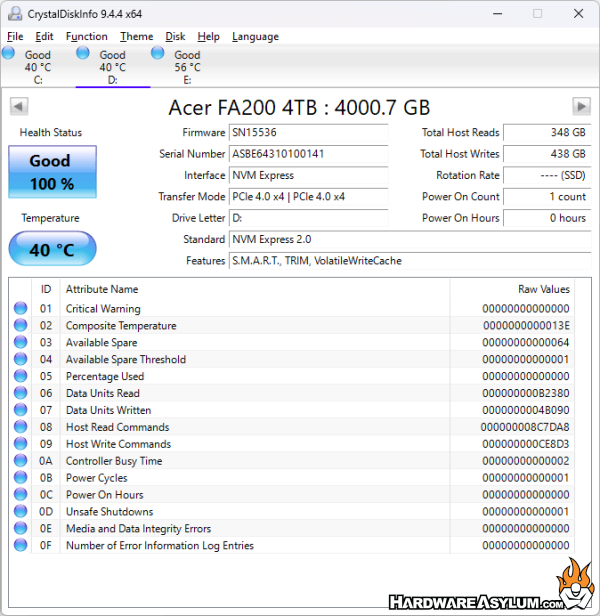Viewport: 600px width, 616px height.
Task: Click the Power On Hours value 0 hours
Action: coord(547,218)
